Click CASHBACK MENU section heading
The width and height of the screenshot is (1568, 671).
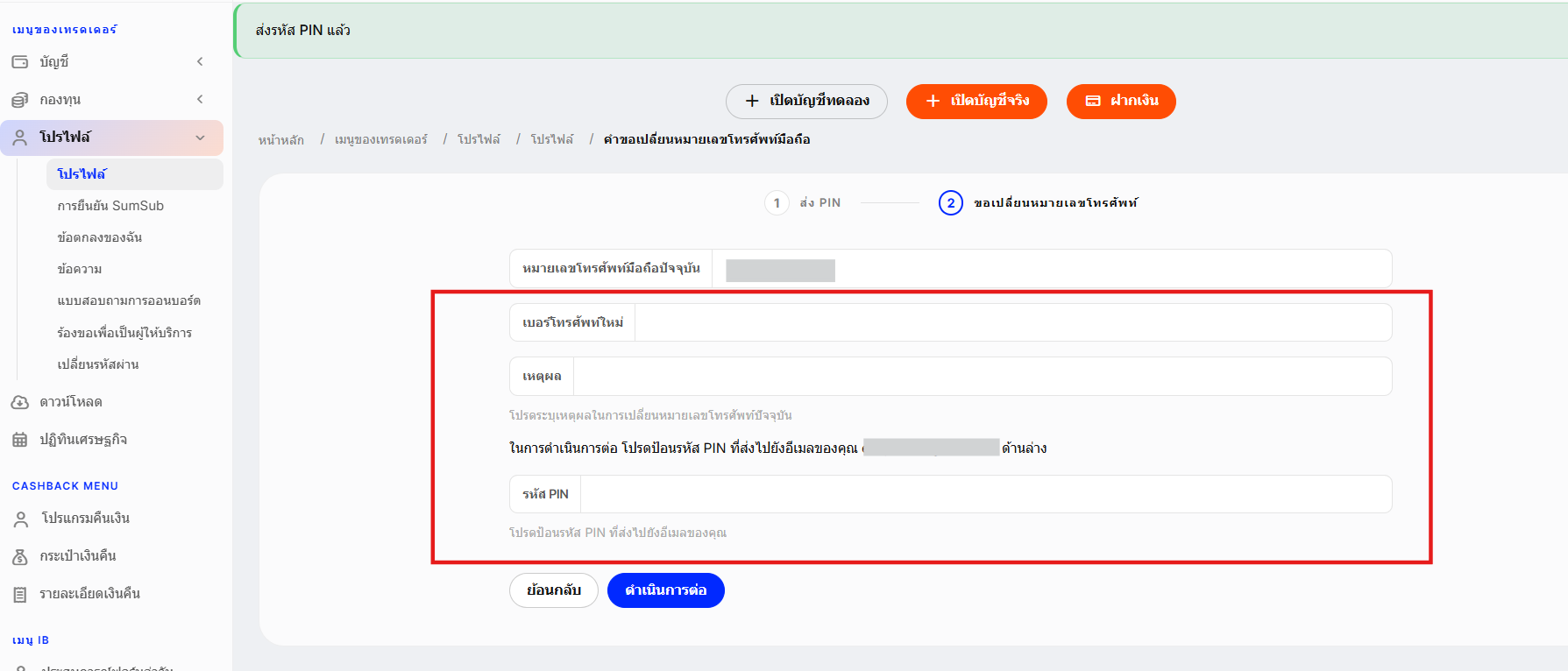[65, 486]
